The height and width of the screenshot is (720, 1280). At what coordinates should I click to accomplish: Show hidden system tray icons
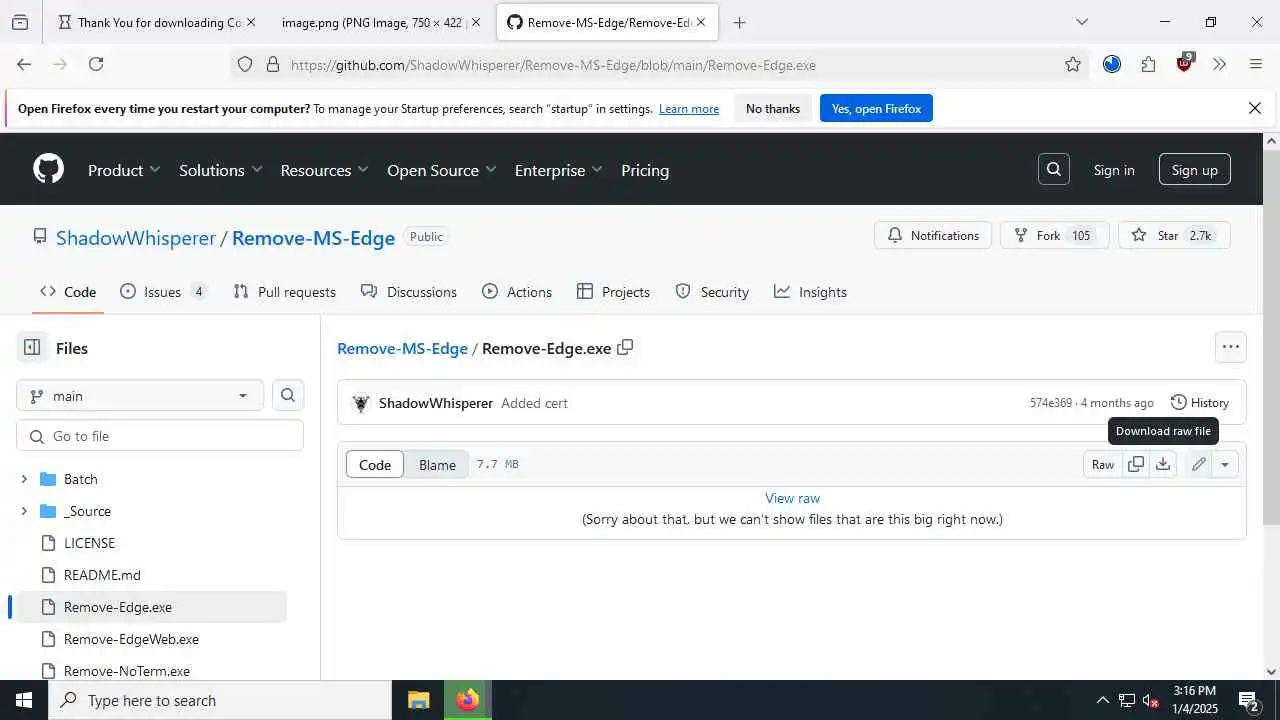1103,700
